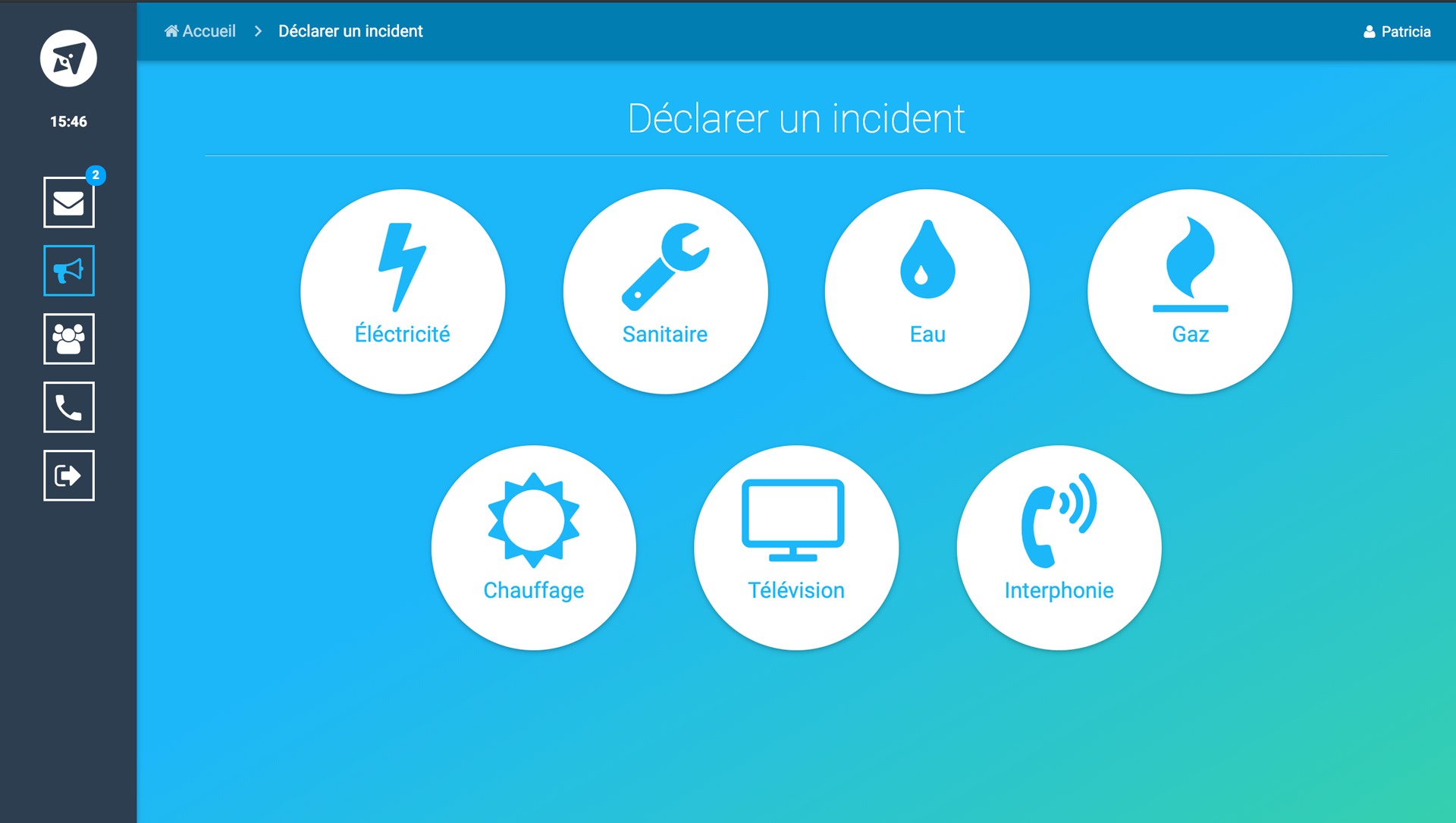Choose the Télévision incident circle
The height and width of the screenshot is (823, 1456).
[x=796, y=548]
